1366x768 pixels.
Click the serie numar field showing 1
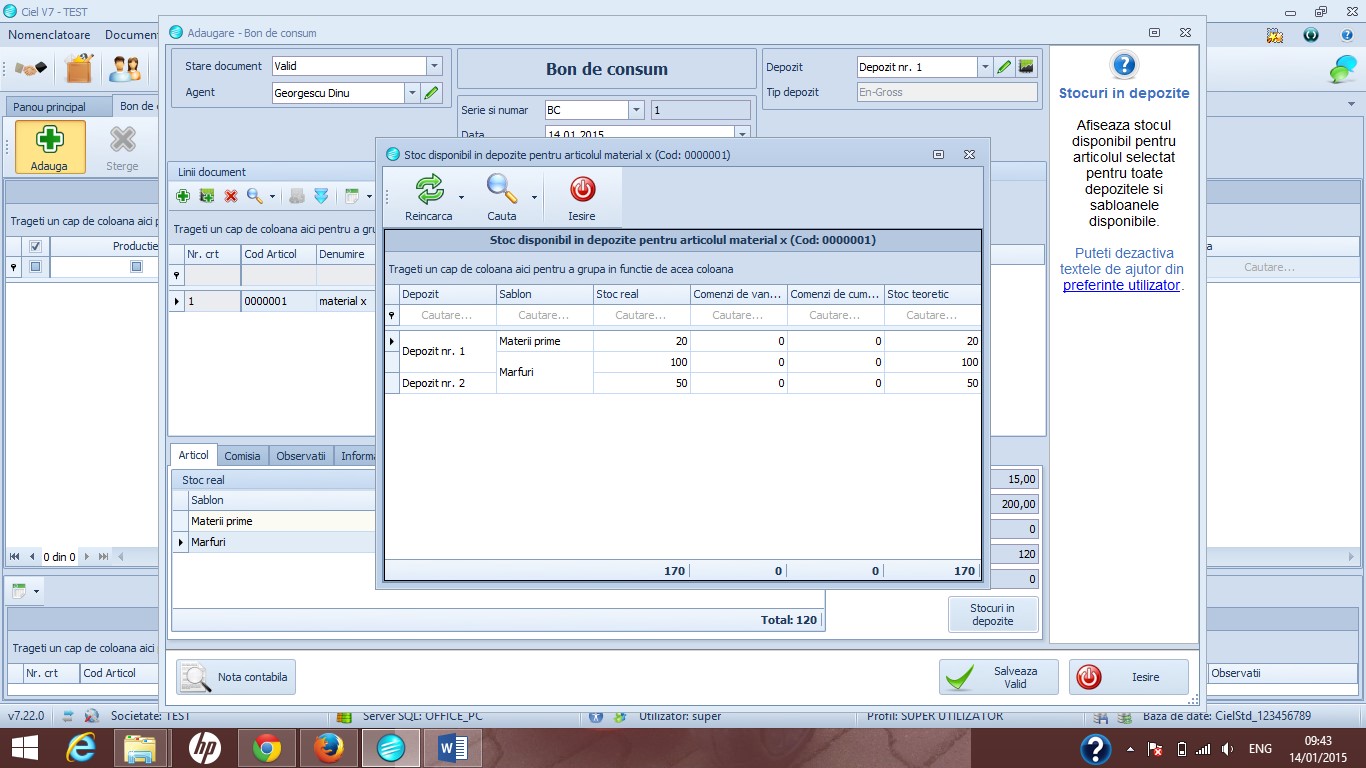click(701, 110)
